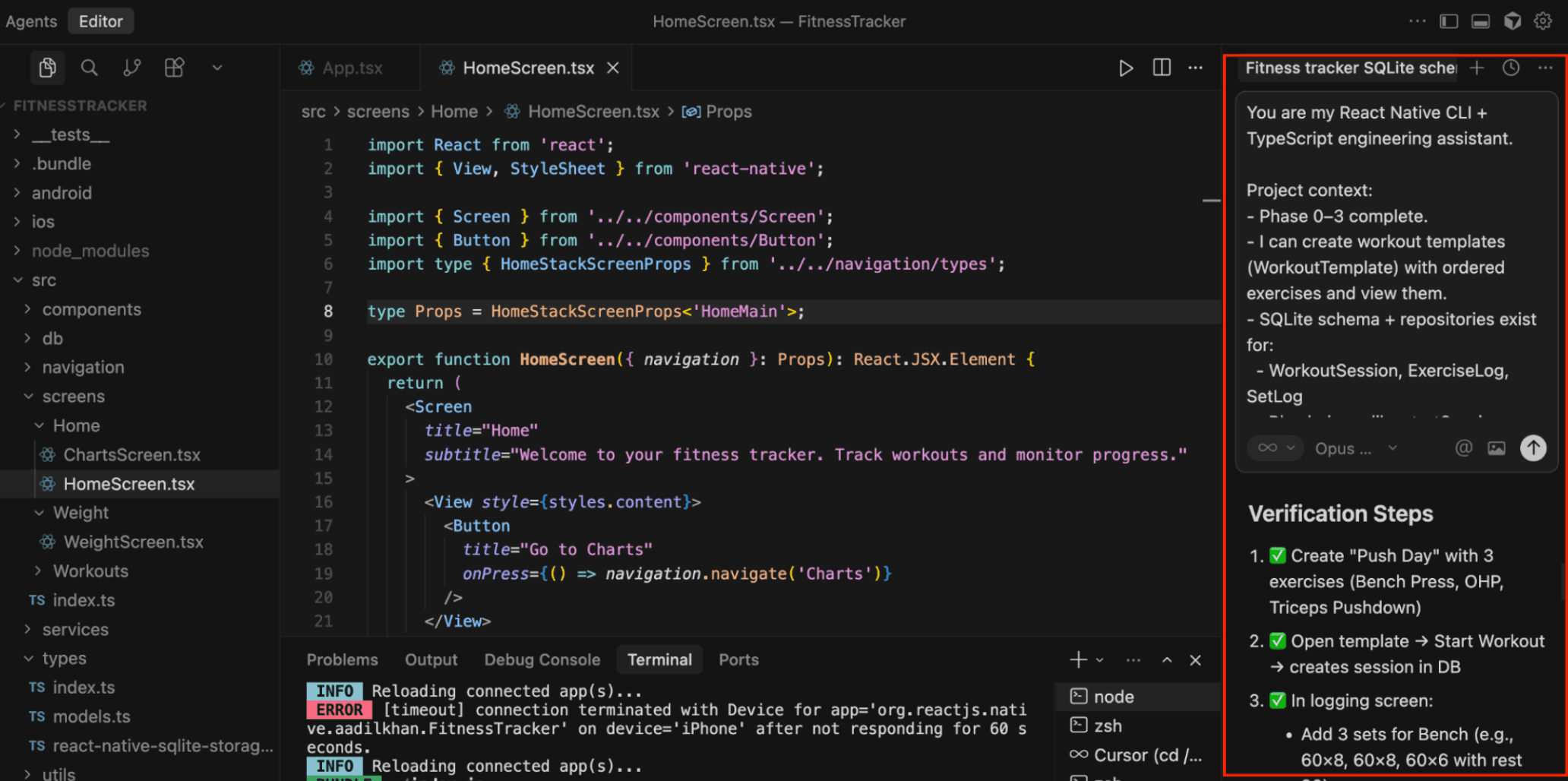This screenshot has height=781, width=1568.
Task: Switch to Agents mode
Action: pos(31,21)
